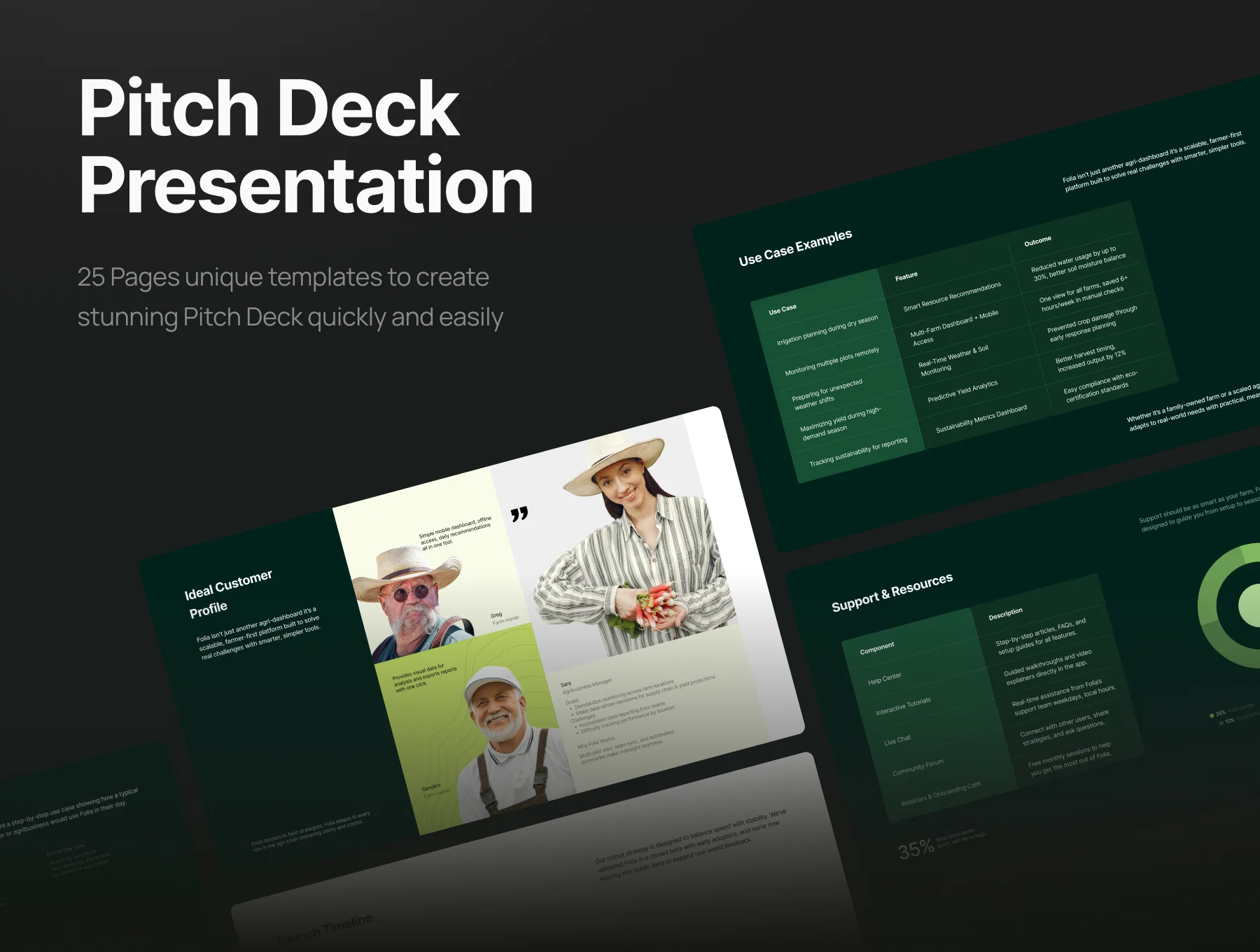Select the "Help Center" row

tap(884, 679)
